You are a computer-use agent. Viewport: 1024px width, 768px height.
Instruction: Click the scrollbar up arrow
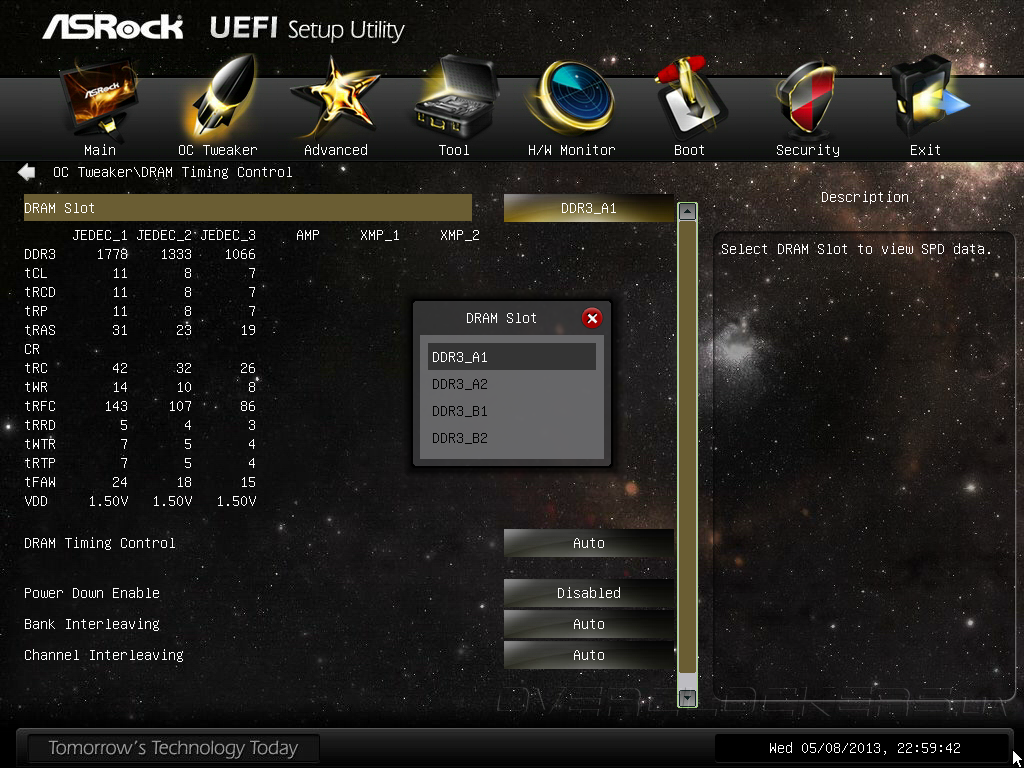click(x=687, y=212)
